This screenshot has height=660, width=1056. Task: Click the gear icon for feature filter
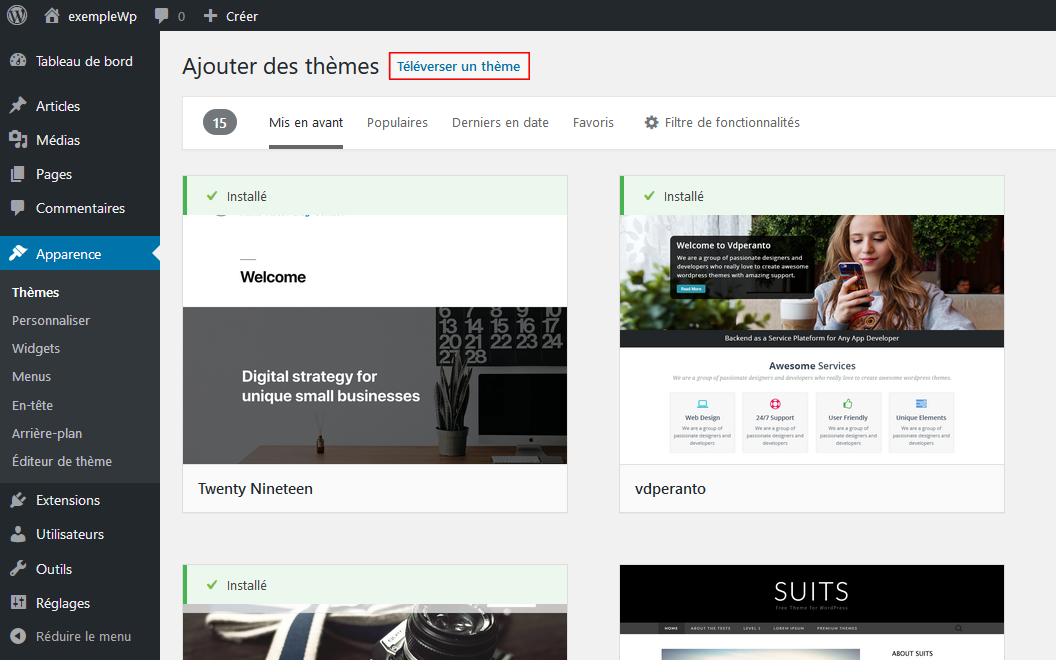(x=651, y=123)
